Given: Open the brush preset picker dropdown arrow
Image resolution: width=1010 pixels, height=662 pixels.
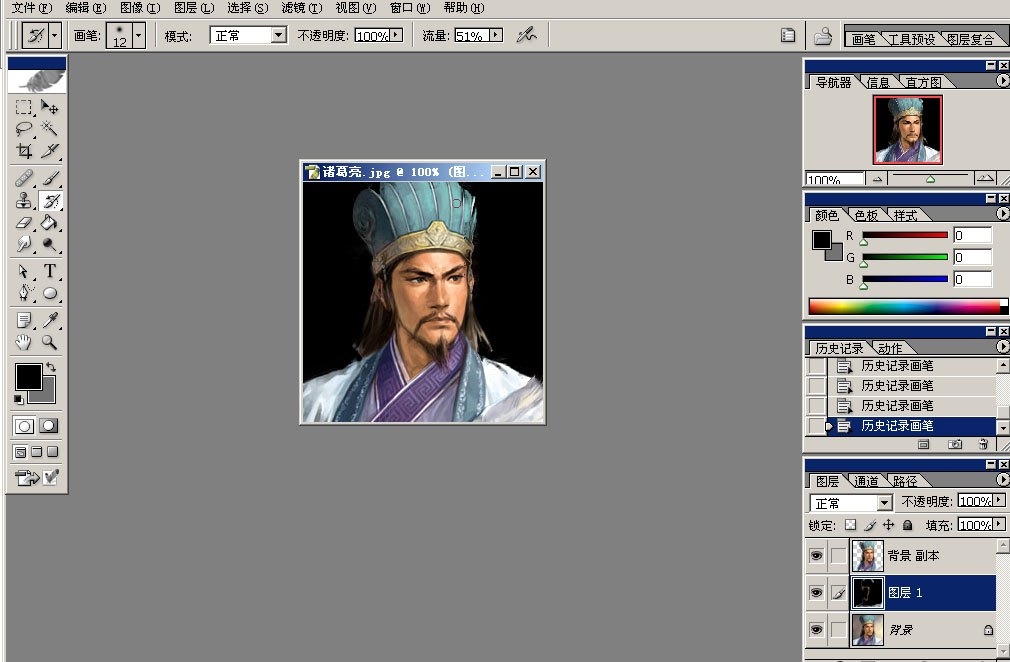Looking at the screenshot, I should (x=138, y=35).
